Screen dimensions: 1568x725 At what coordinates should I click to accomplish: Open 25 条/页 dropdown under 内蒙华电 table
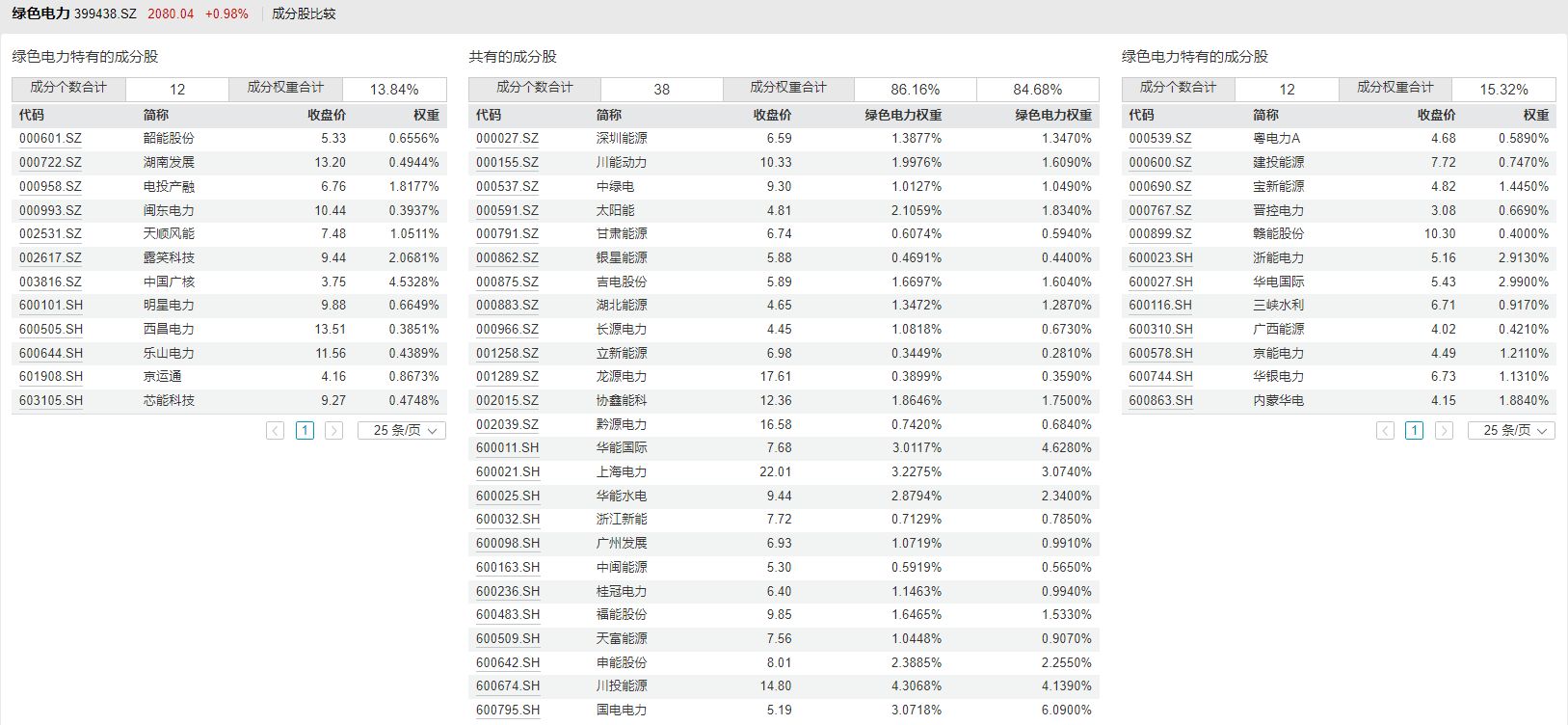click(1511, 431)
